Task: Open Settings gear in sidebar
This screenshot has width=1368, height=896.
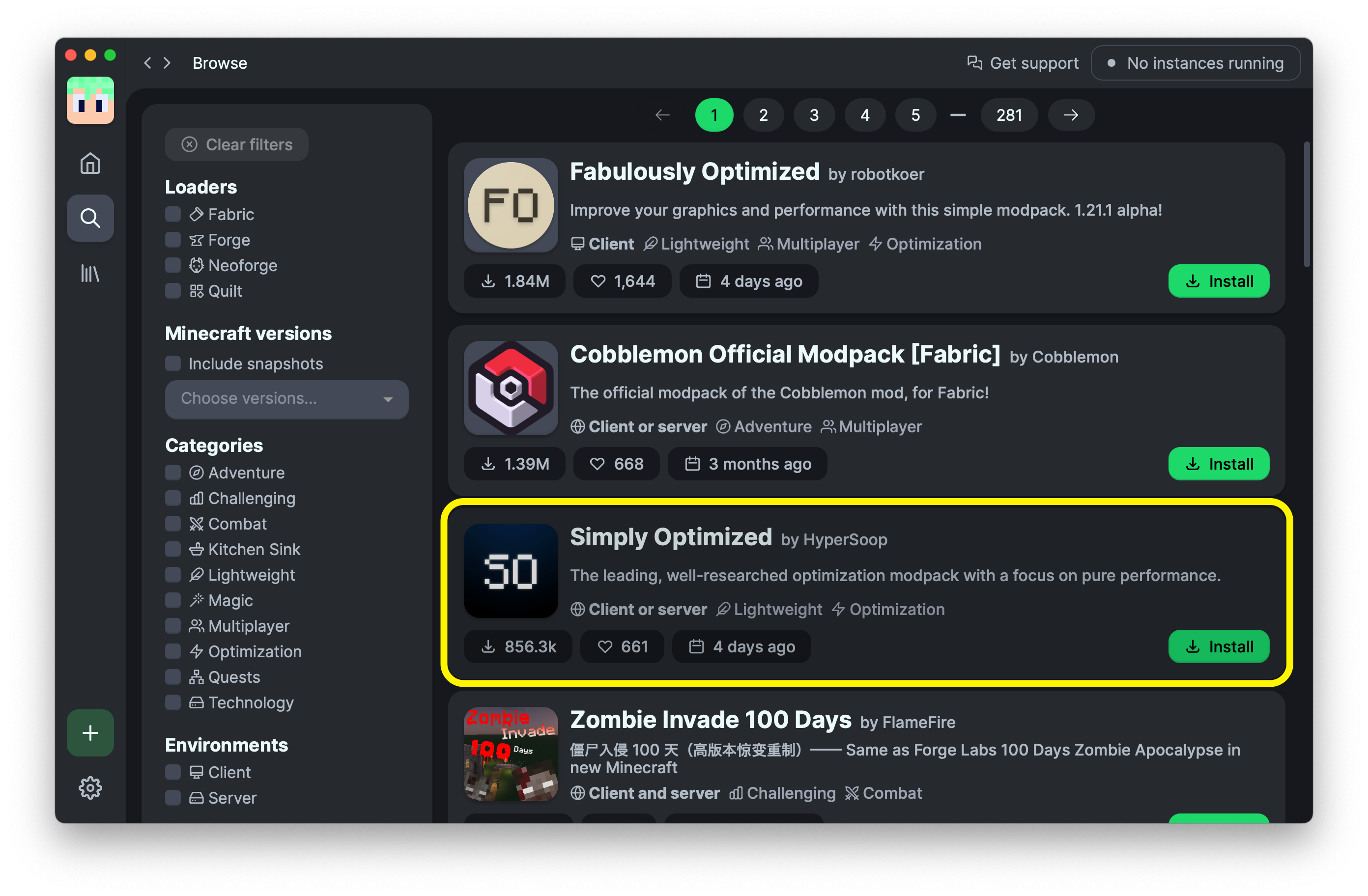Action: [90, 788]
